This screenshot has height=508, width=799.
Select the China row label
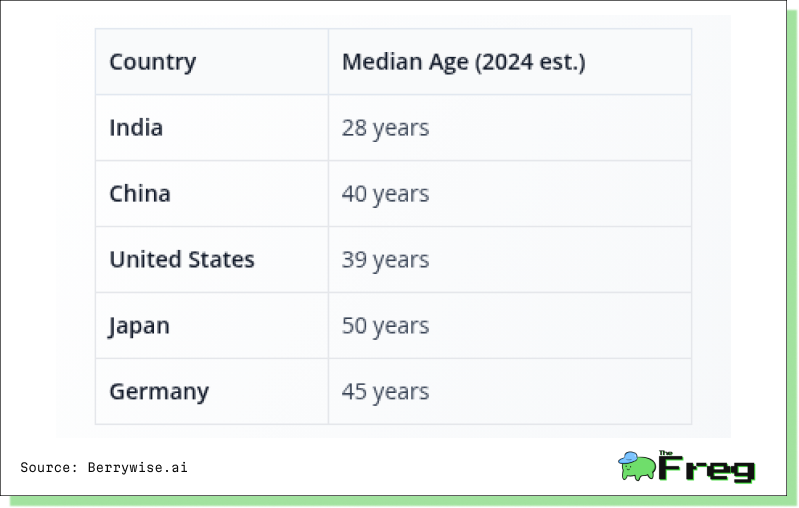(x=140, y=194)
